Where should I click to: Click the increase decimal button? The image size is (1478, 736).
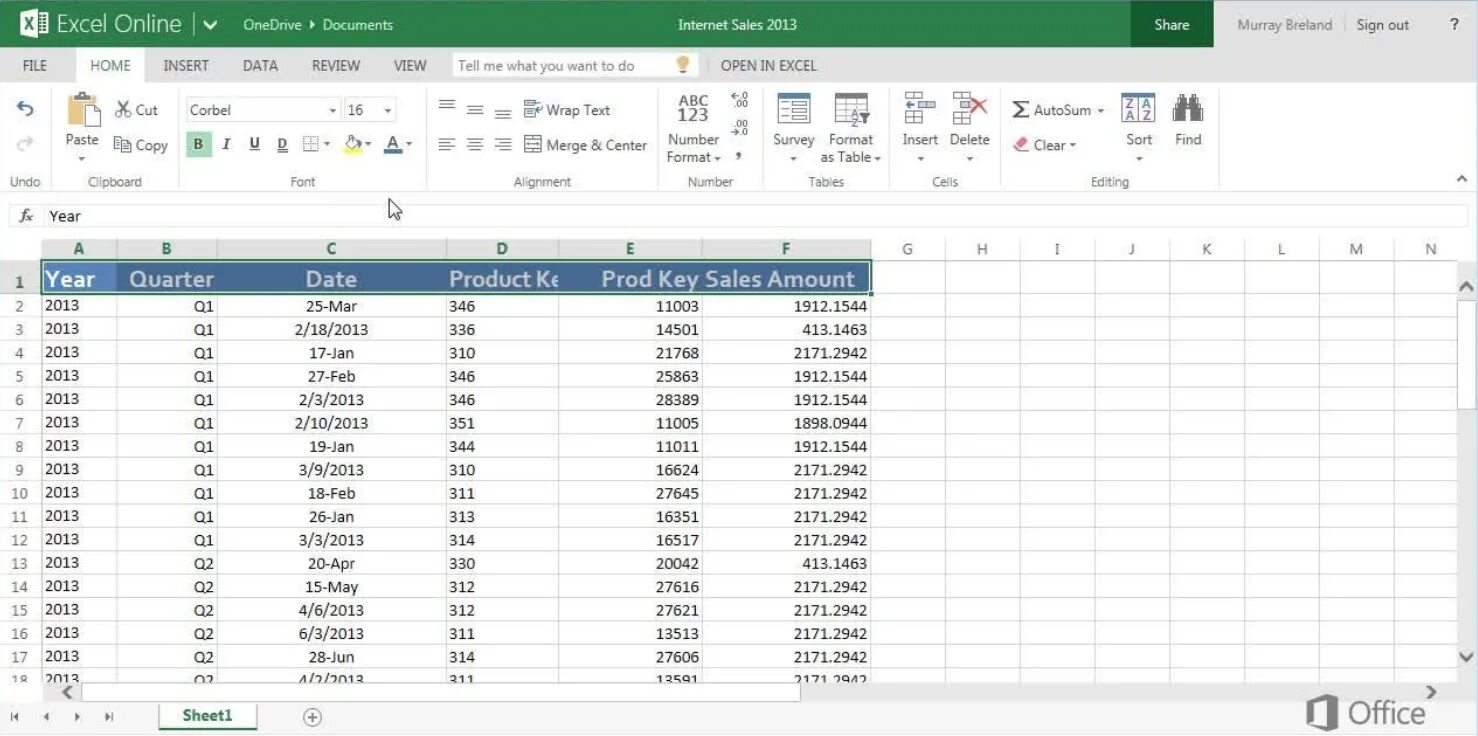(x=739, y=100)
